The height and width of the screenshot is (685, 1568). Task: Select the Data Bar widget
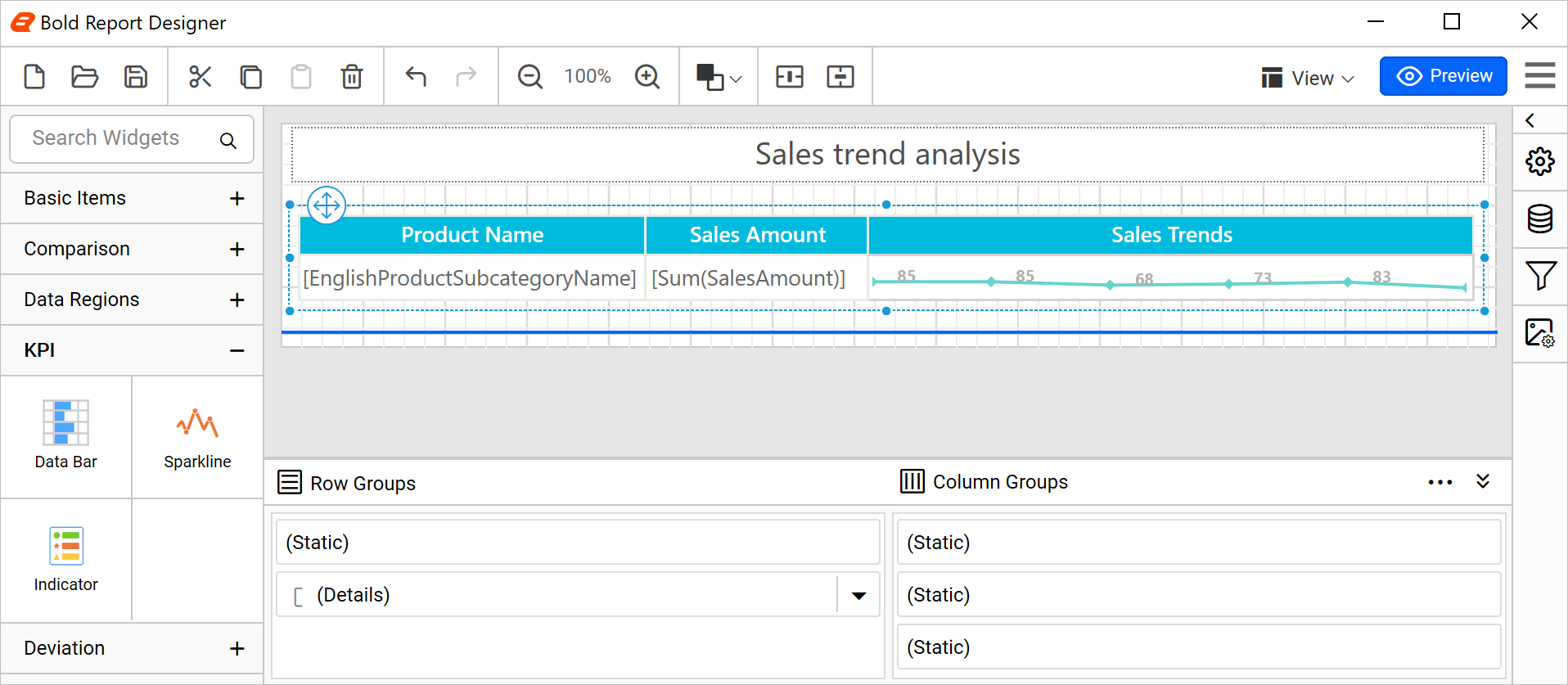coord(65,436)
